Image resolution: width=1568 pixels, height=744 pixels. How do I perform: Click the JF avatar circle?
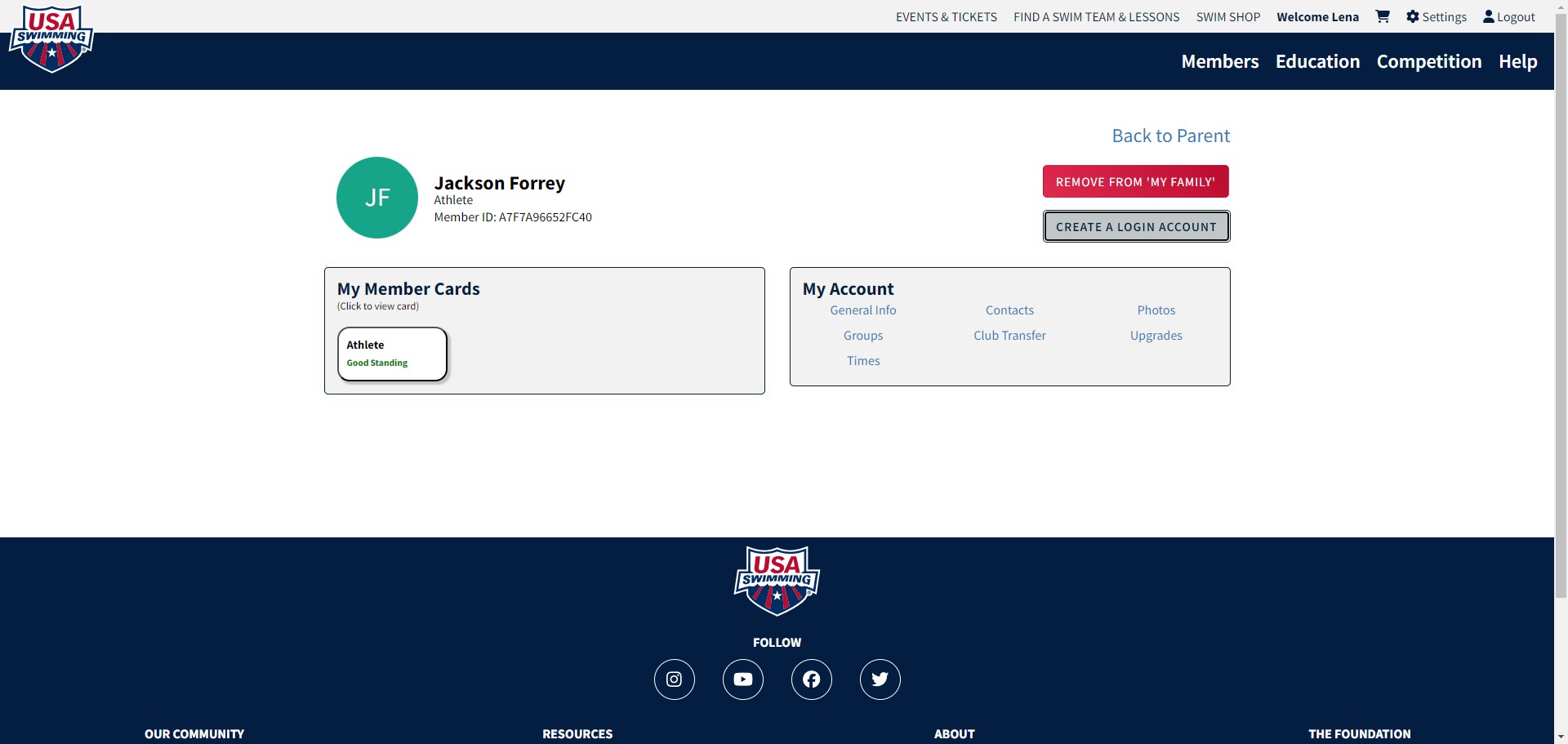[x=376, y=197]
